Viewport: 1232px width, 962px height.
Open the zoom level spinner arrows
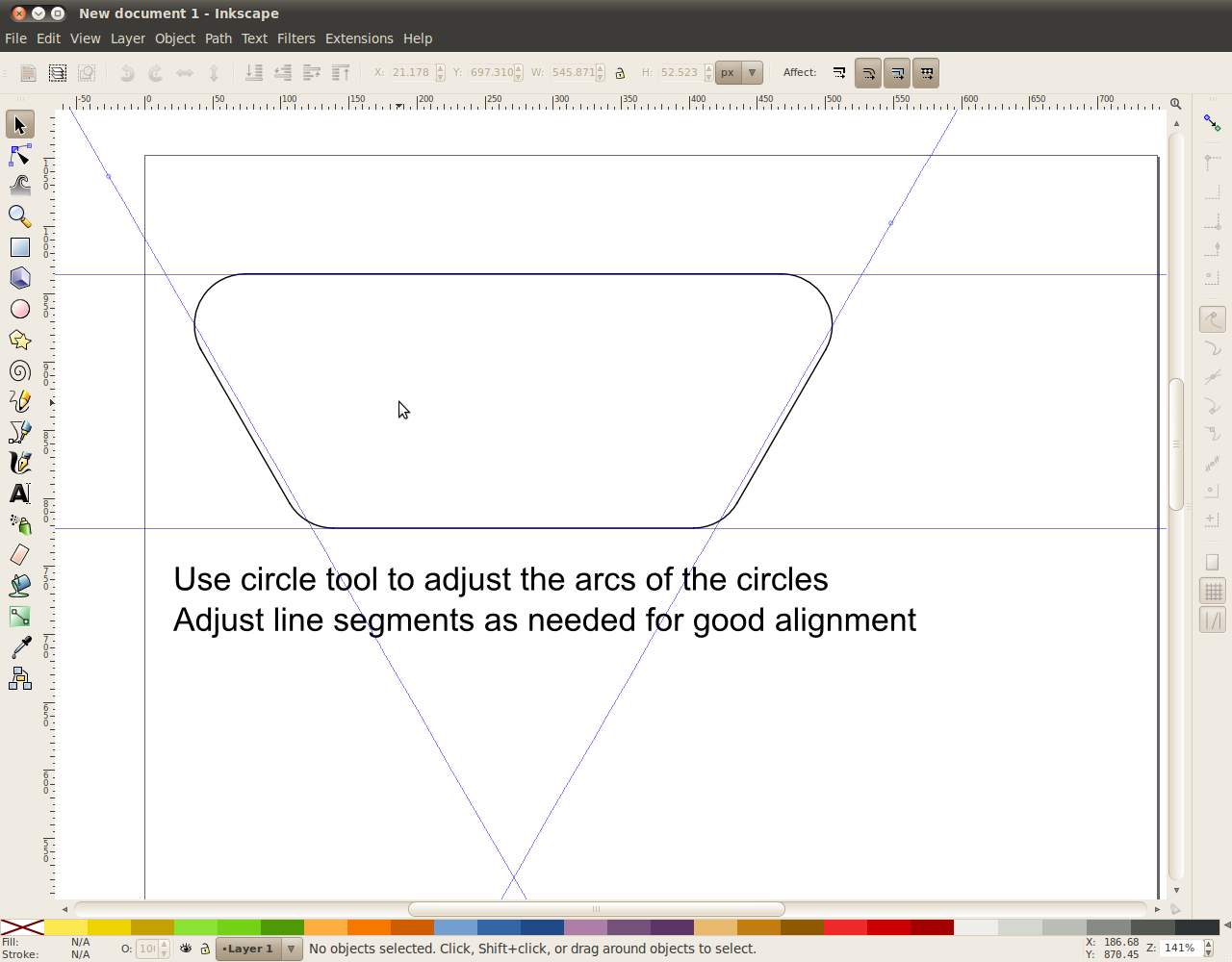(1209, 949)
